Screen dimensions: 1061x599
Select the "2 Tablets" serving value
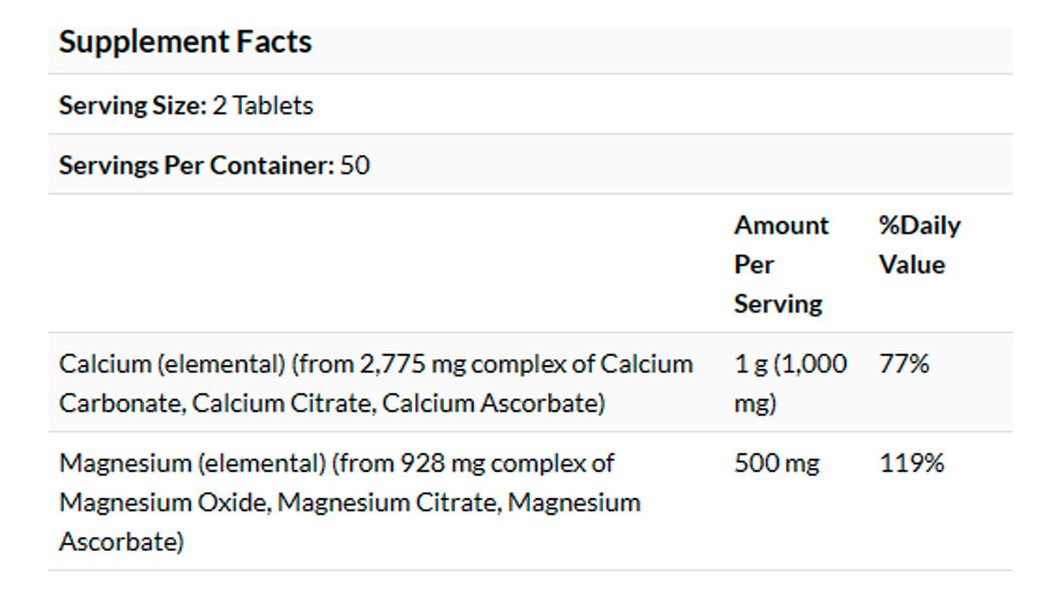(x=263, y=105)
